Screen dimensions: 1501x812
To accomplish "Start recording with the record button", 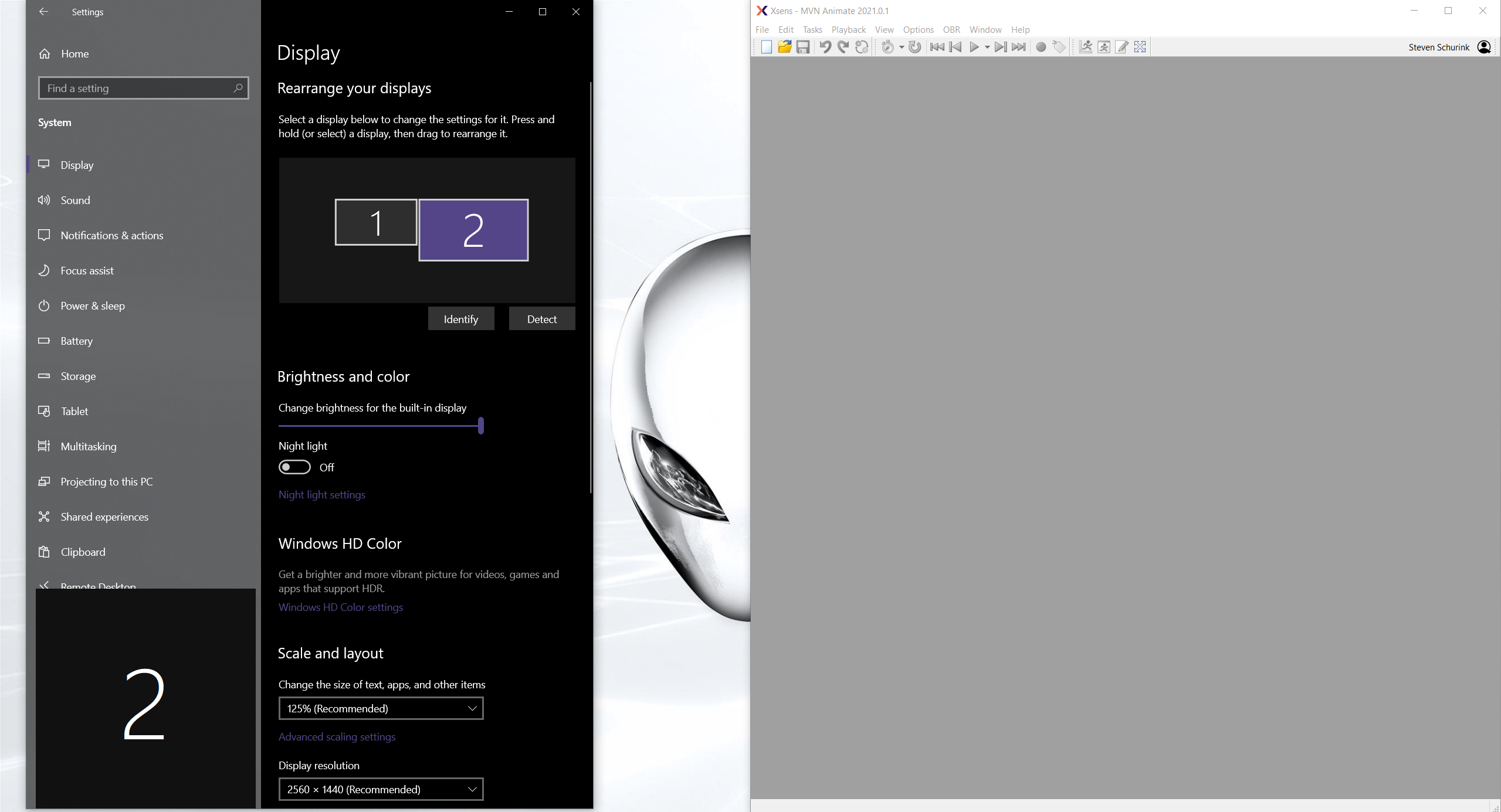I will click(x=1041, y=47).
